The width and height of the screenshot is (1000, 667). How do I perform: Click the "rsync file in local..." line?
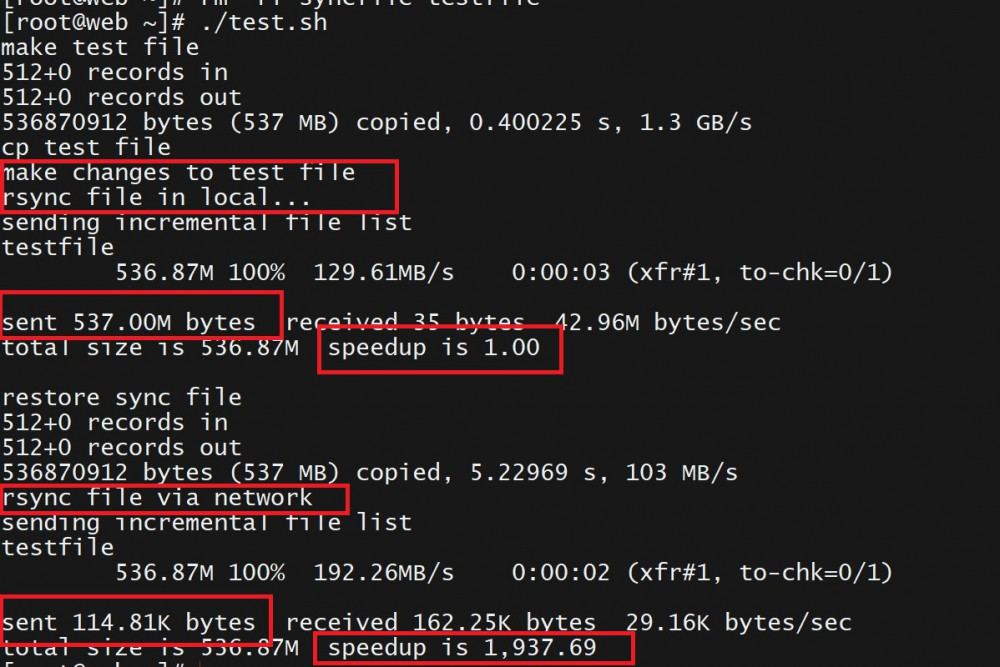coord(156,197)
